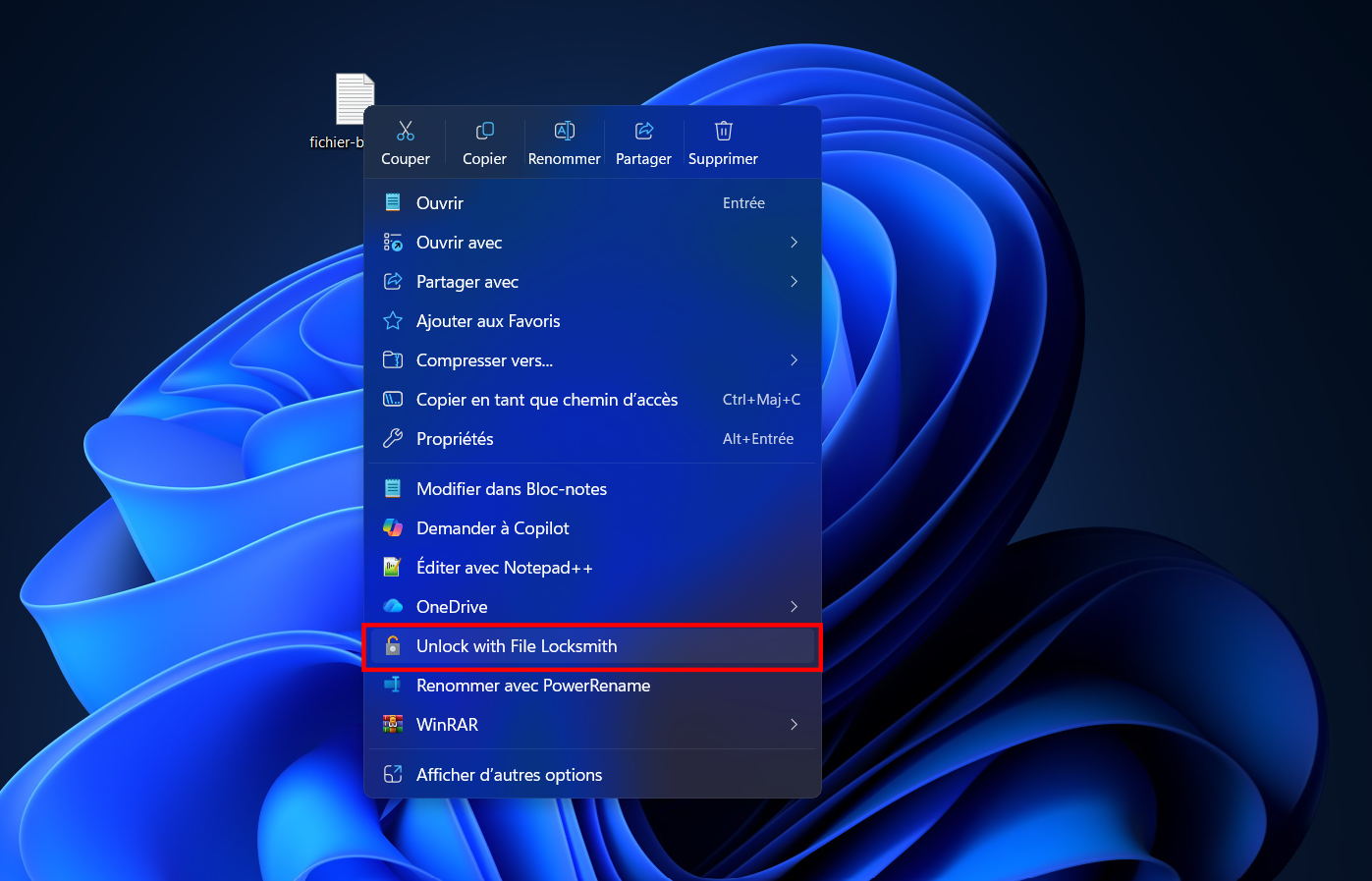The width and height of the screenshot is (1372, 881).
Task: Click the Copier label
Action: [485, 159]
